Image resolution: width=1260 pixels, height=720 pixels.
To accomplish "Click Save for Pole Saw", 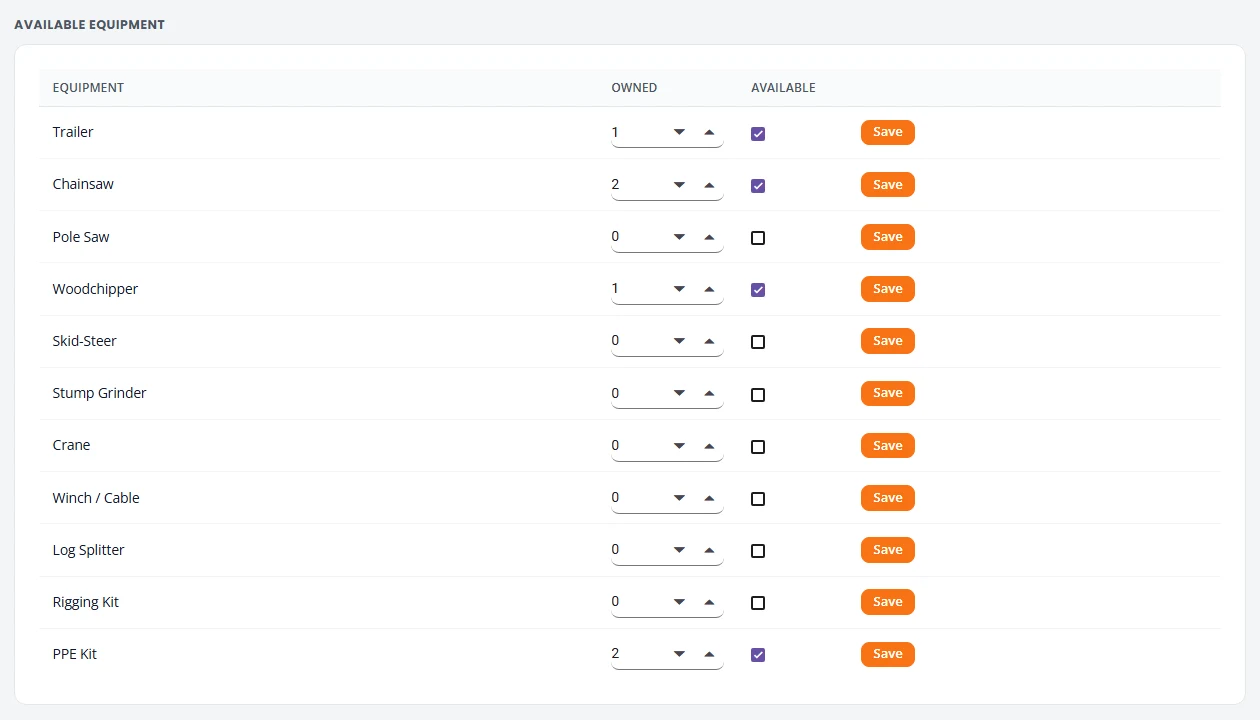I will (888, 237).
